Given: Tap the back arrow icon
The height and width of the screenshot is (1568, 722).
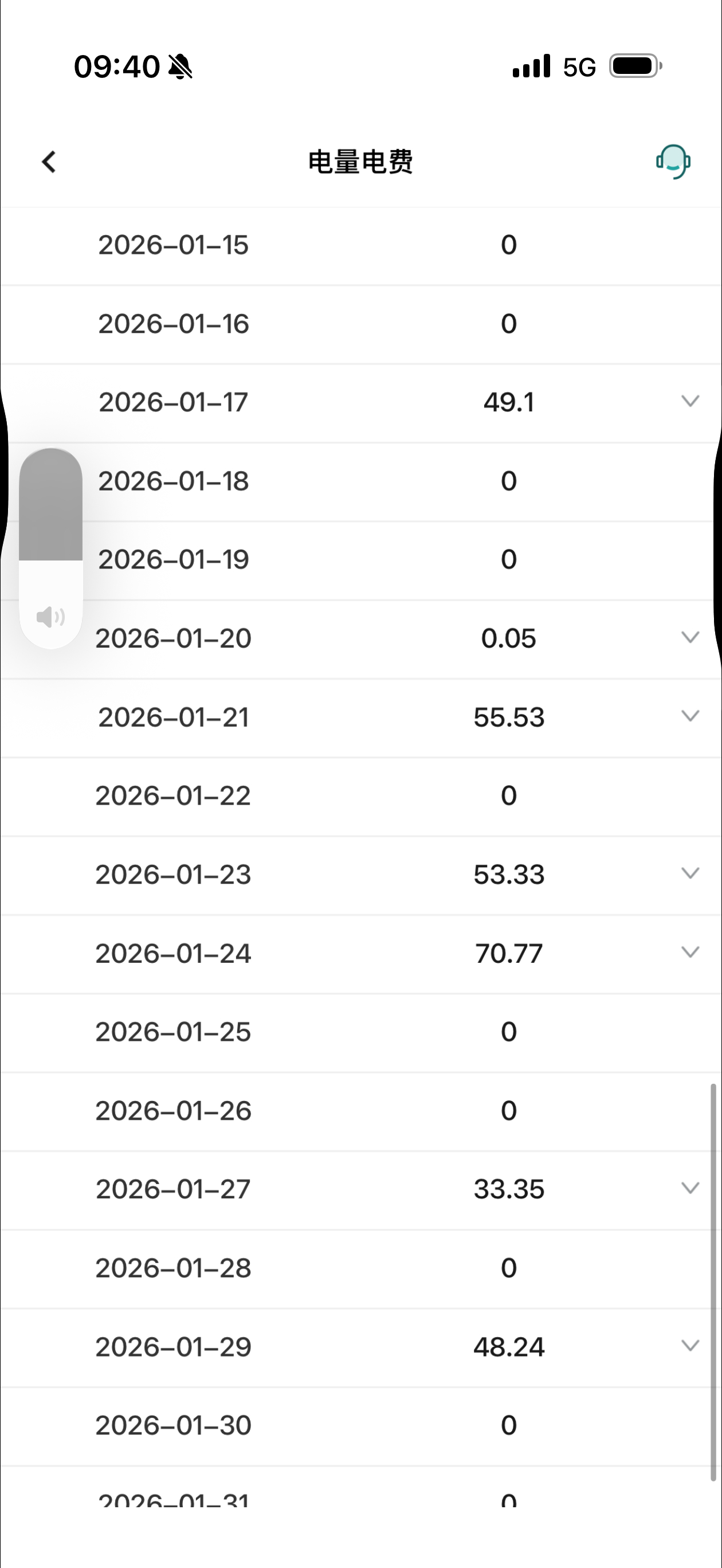Looking at the screenshot, I should (49, 162).
